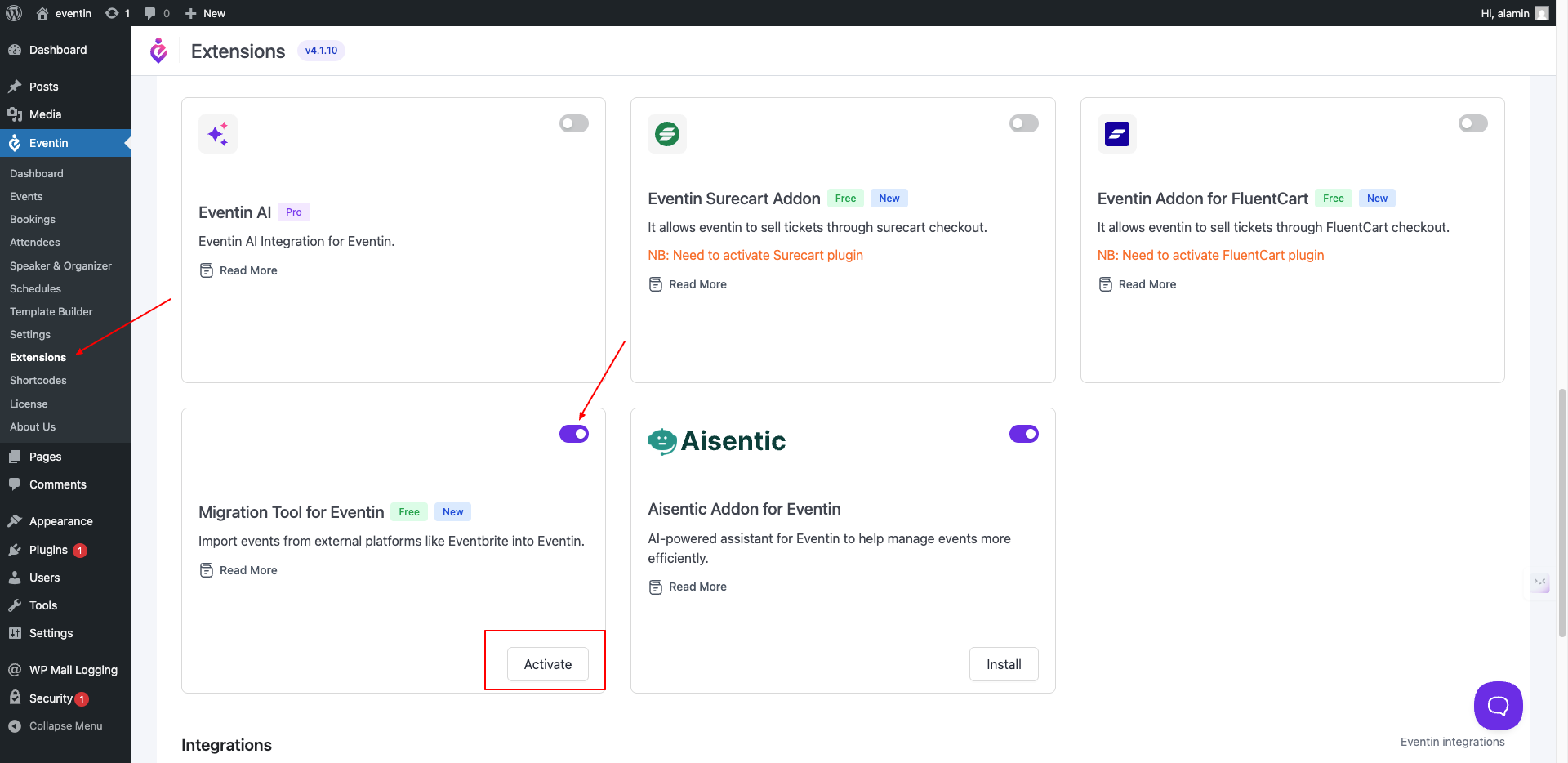Click the Security notification badge
The width and height of the screenshot is (1568, 763).
pos(82,699)
